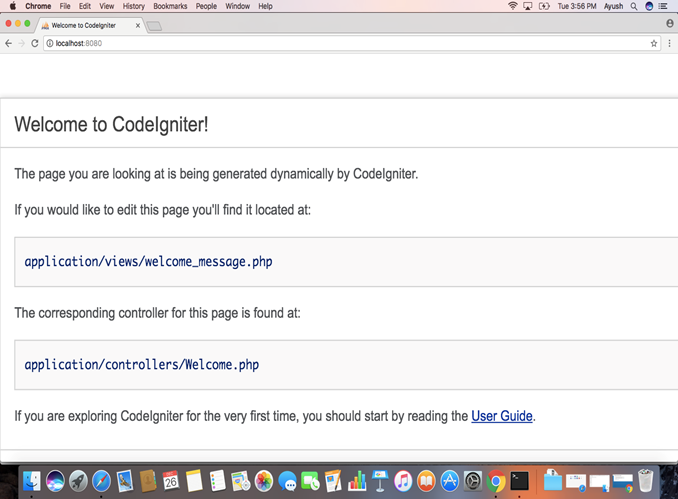The width and height of the screenshot is (678, 499).
Task: Click the Tue 3:56 PM clock
Action: (577, 6)
